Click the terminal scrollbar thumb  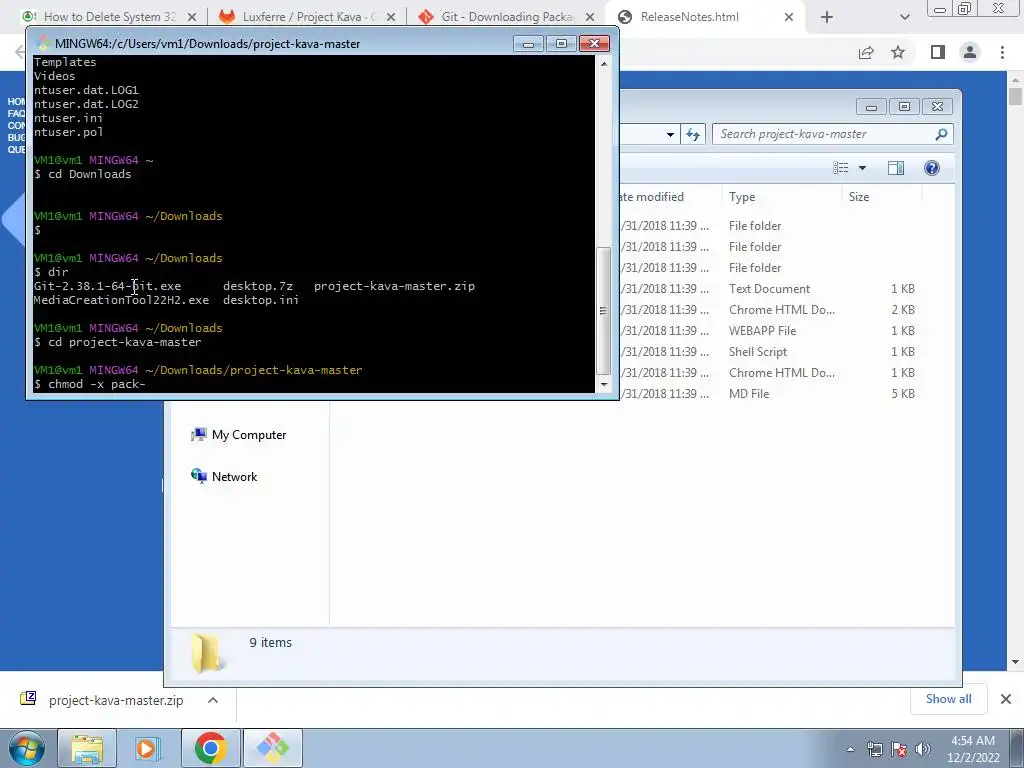[x=604, y=310]
